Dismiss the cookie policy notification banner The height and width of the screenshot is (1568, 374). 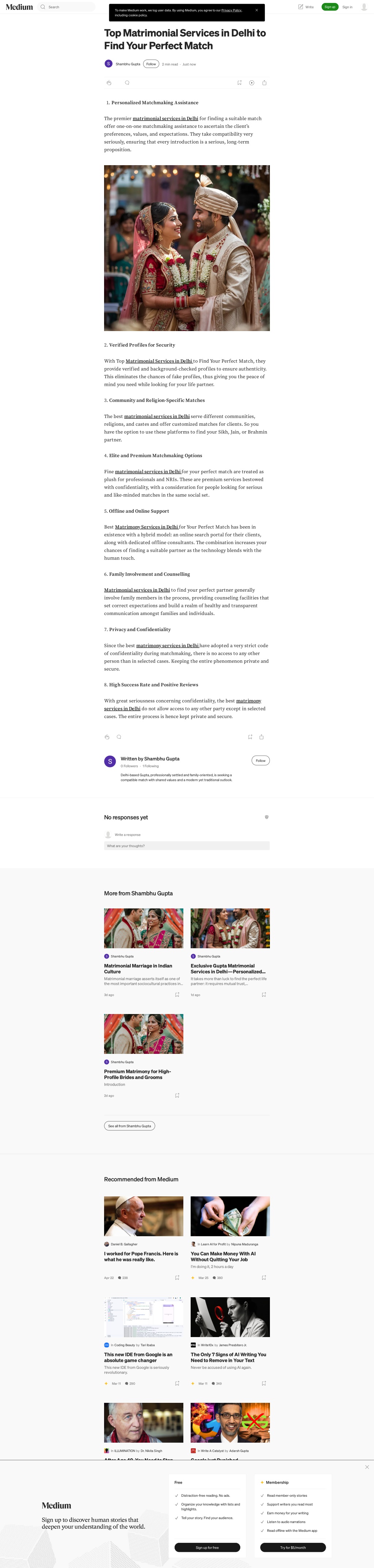click(257, 10)
